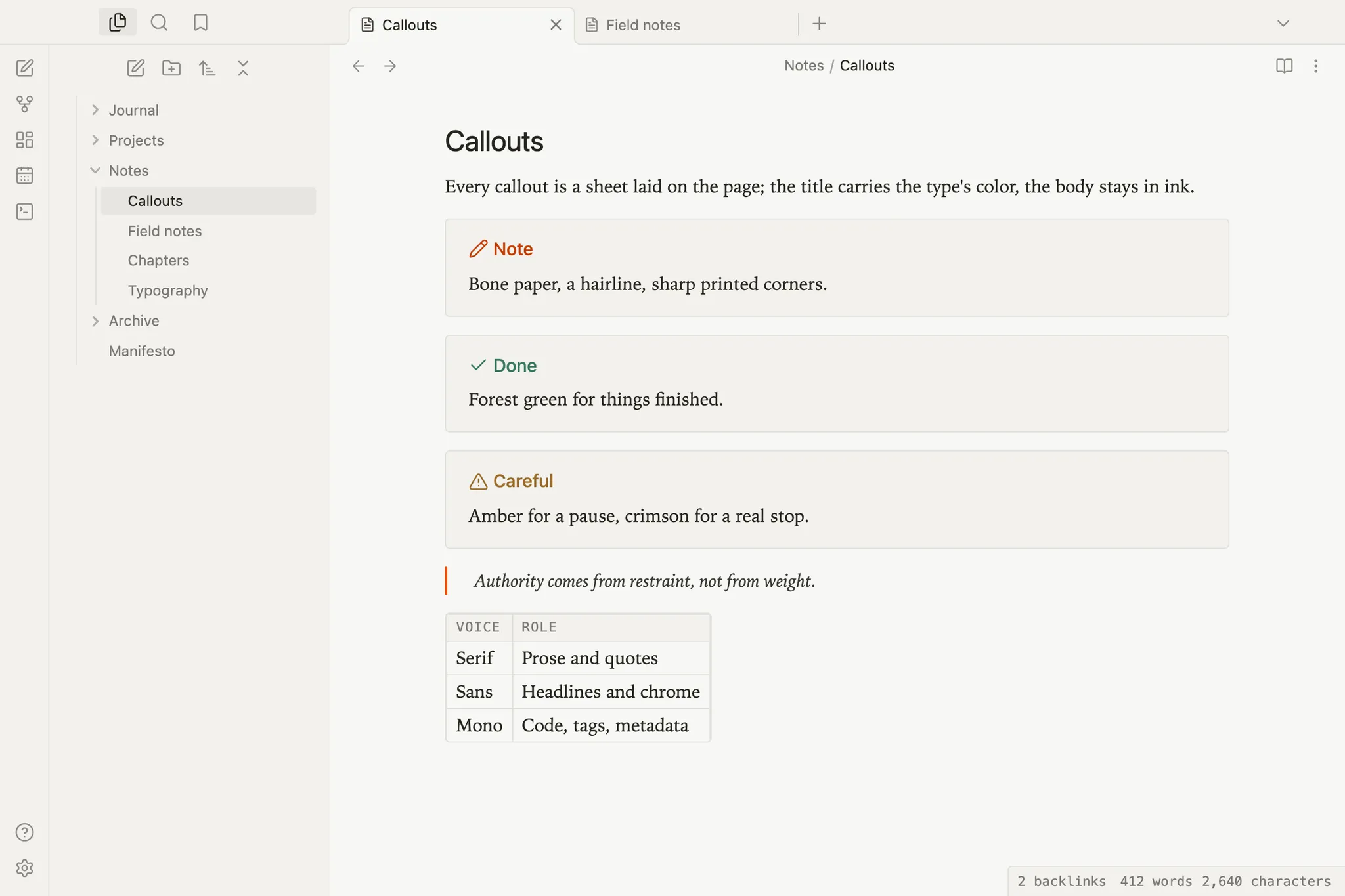Click the Notes breadcrumb link

[x=804, y=66]
